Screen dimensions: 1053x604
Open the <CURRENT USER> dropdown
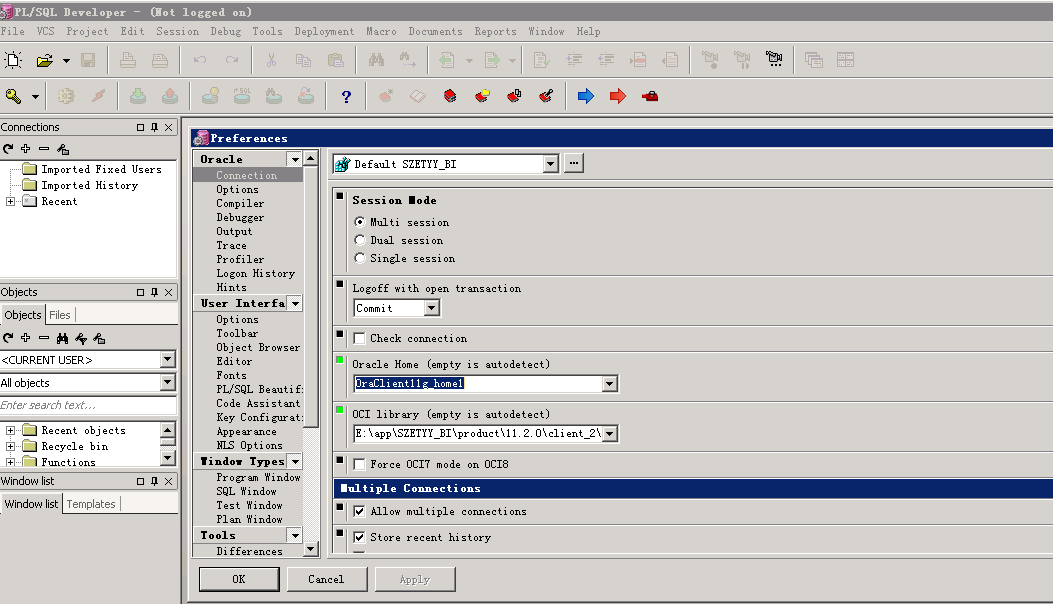pos(168,360)
